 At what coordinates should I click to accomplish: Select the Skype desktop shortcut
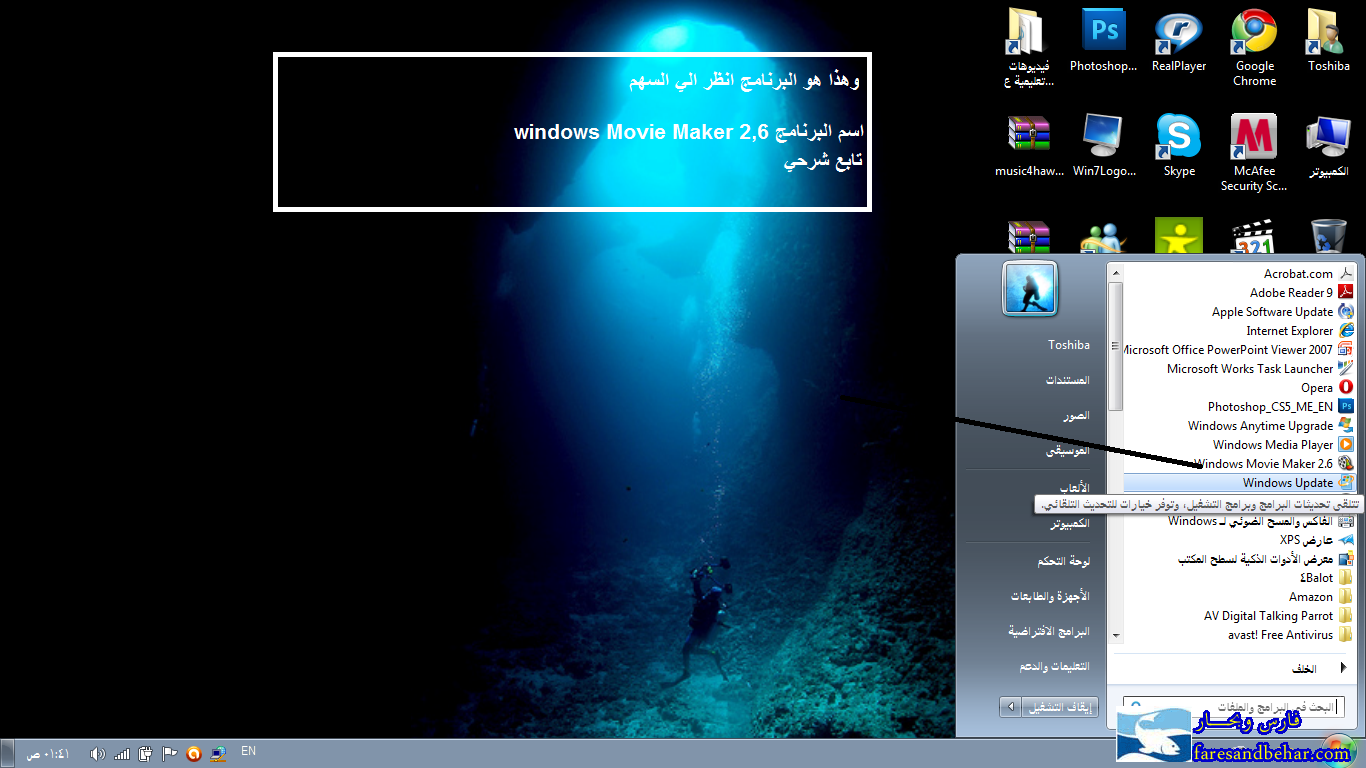tap(1179, 145)
